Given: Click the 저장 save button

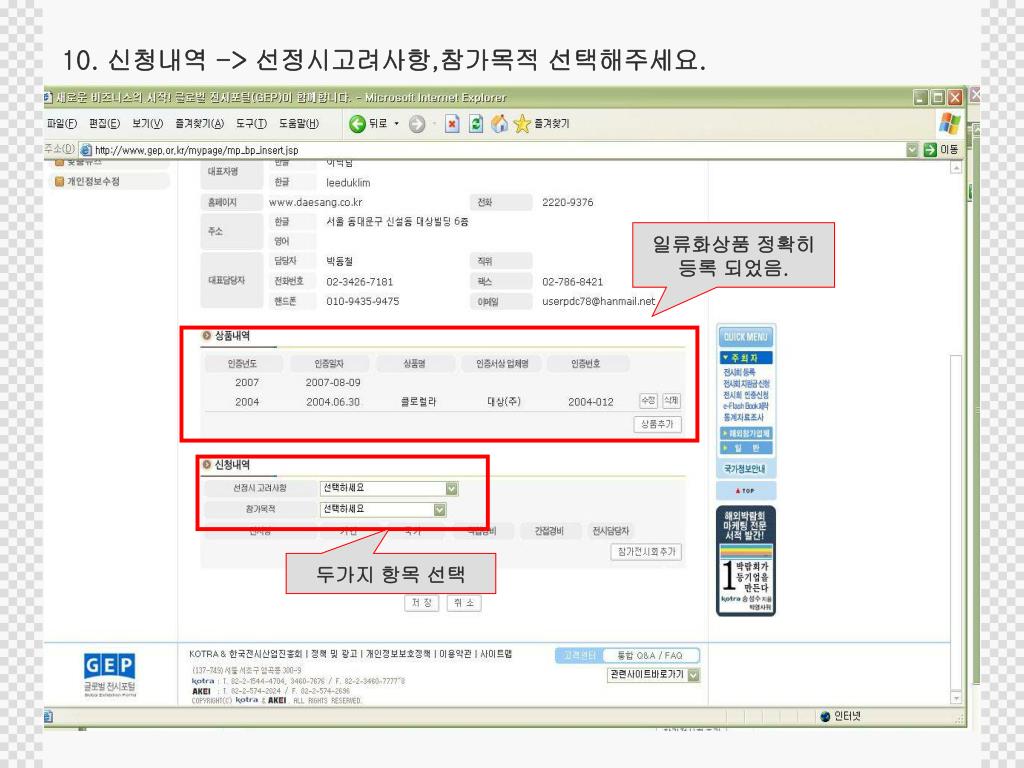Looking at the screenshot, I should tap(422, 603).
